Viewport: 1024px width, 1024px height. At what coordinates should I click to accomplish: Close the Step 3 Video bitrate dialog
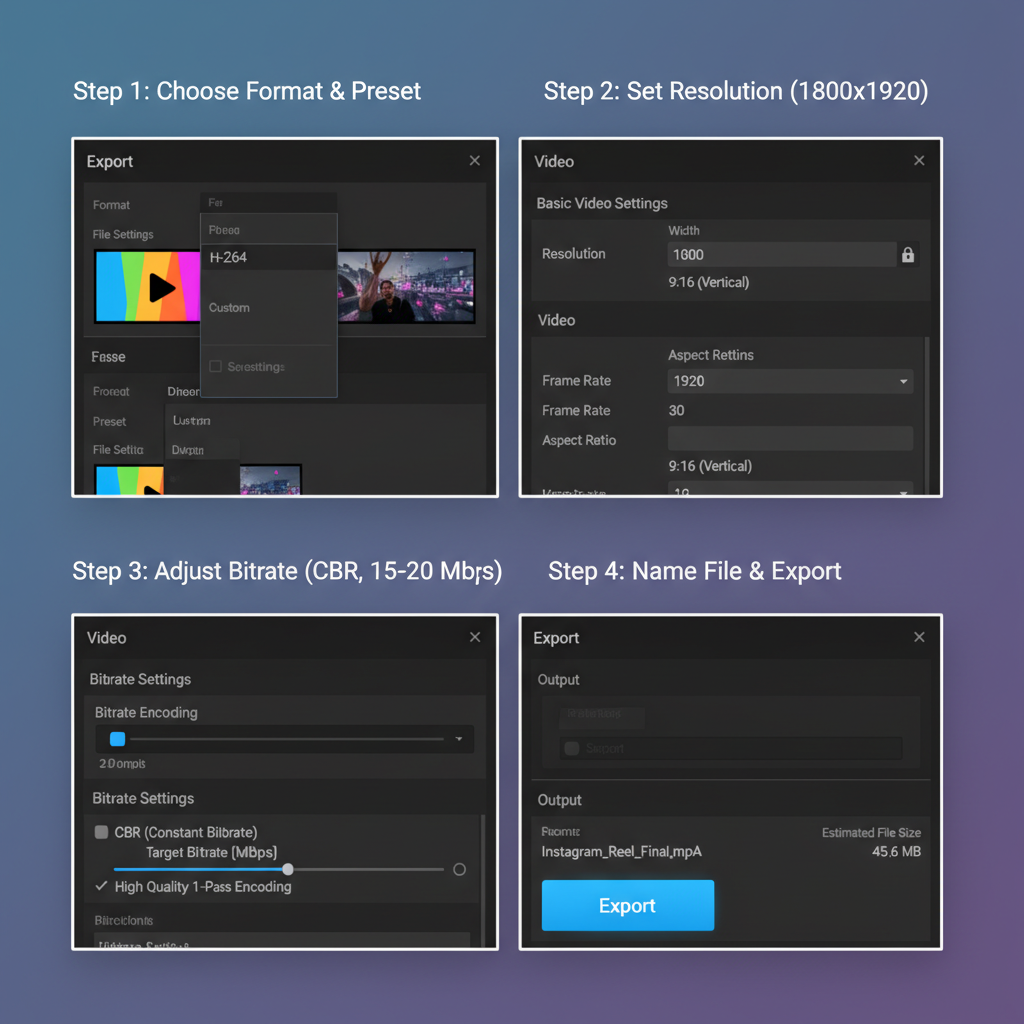tap(475, 637)
